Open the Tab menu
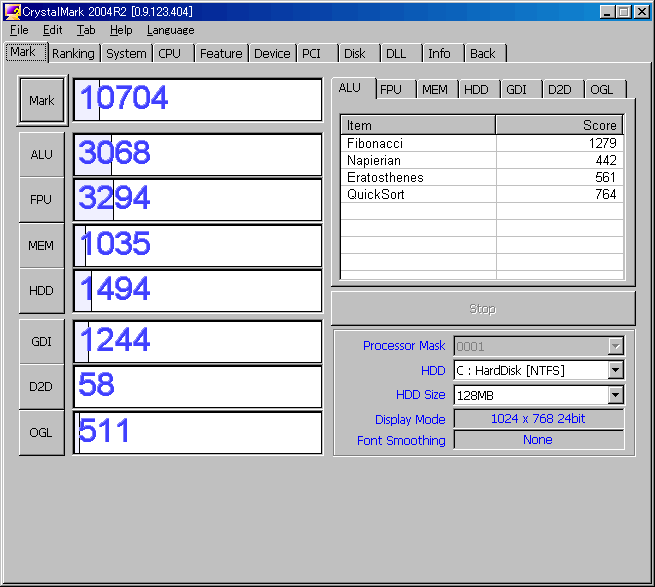The image size is (655, 587). pos(86,30)
